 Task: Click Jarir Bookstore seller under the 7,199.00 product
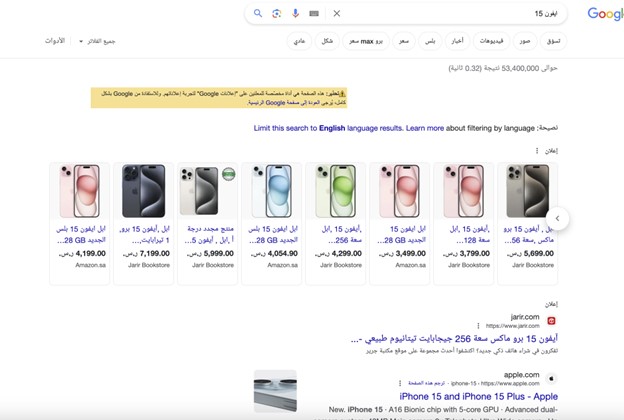[x=149, y=265]
